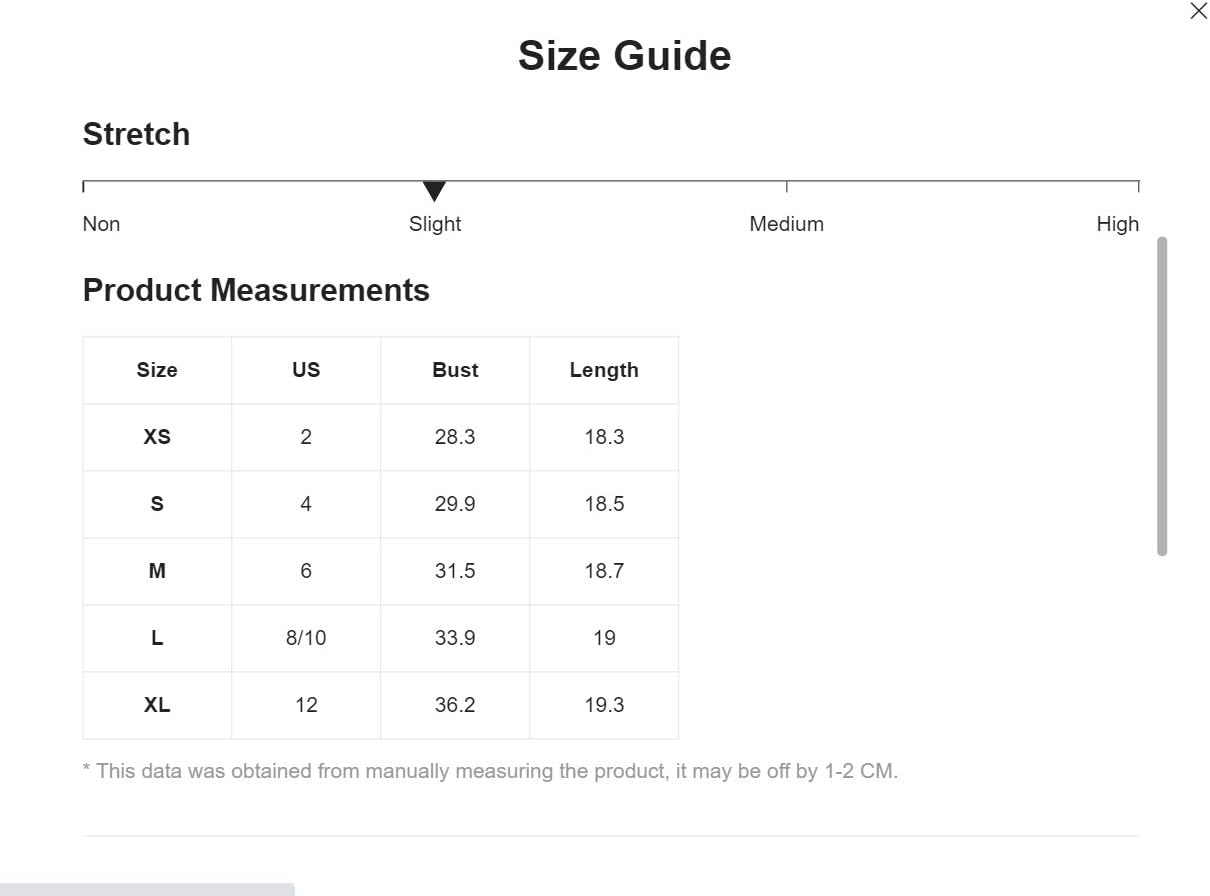Image resolution: width=1210 pixels, height=896 pixels.
Task: Click the Stretch section heading
Action: [x=136, y=134]
